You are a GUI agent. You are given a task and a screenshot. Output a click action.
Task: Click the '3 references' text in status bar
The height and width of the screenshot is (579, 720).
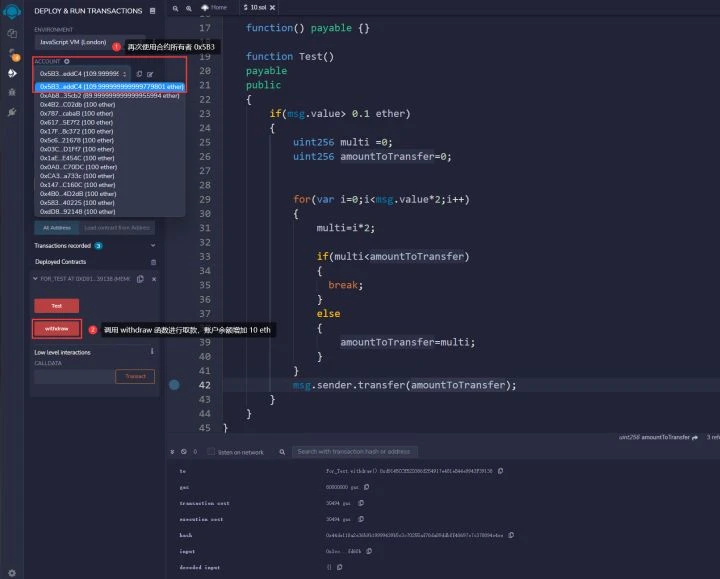pos(713,438)
